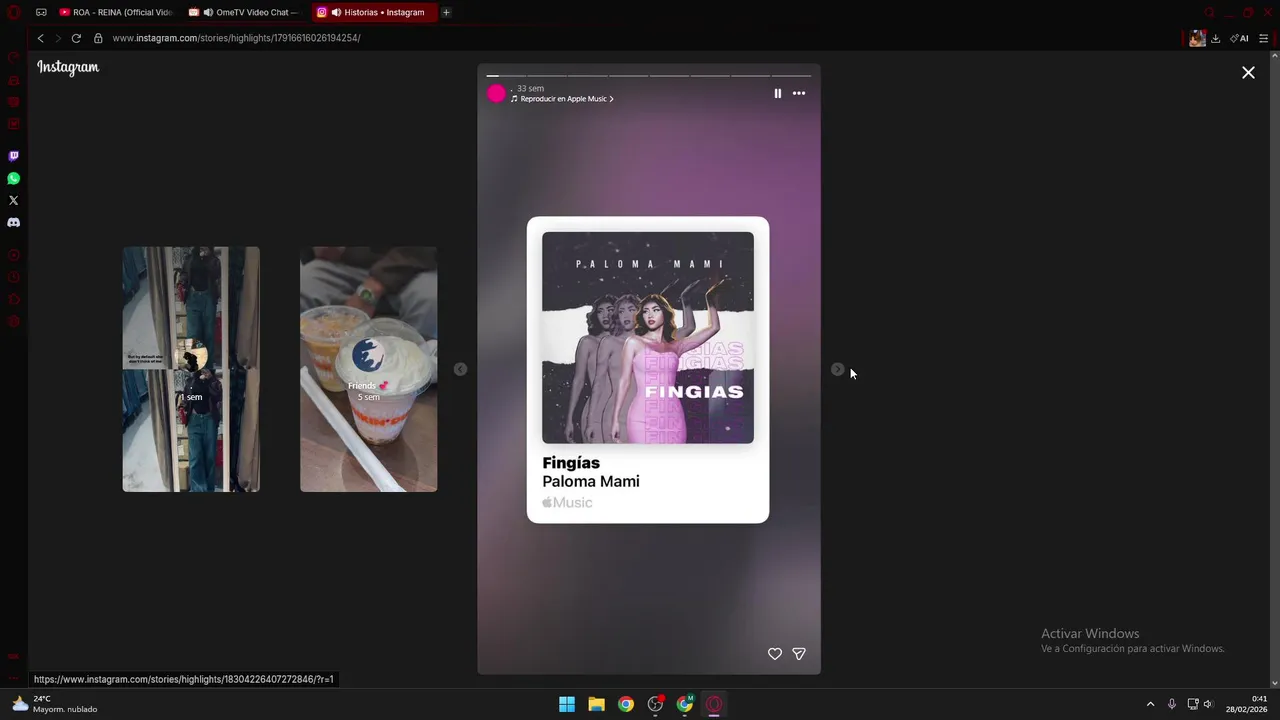1280x720 pixels.
Task: Open the taskbar clock and date
Action: tap(1247, 704)
